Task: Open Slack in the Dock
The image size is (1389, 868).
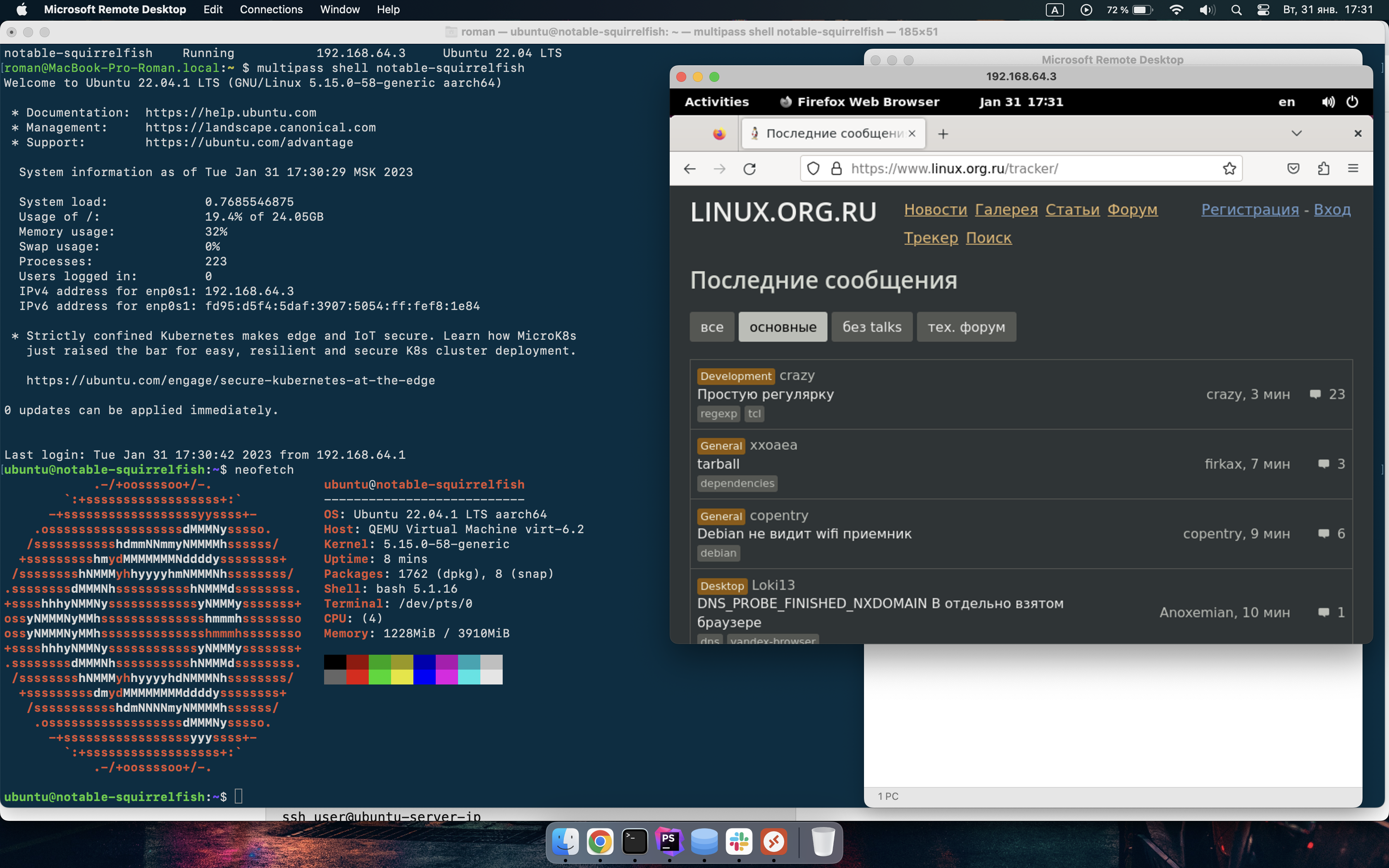Action: pos(739,842)
